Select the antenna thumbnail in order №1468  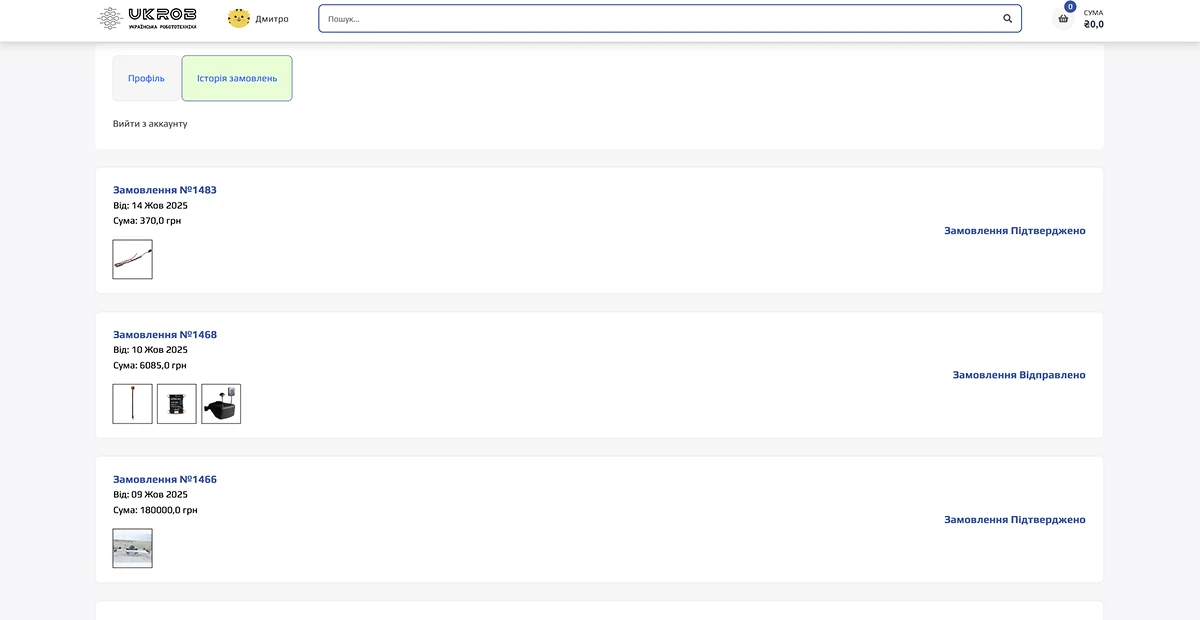point(133,404)
